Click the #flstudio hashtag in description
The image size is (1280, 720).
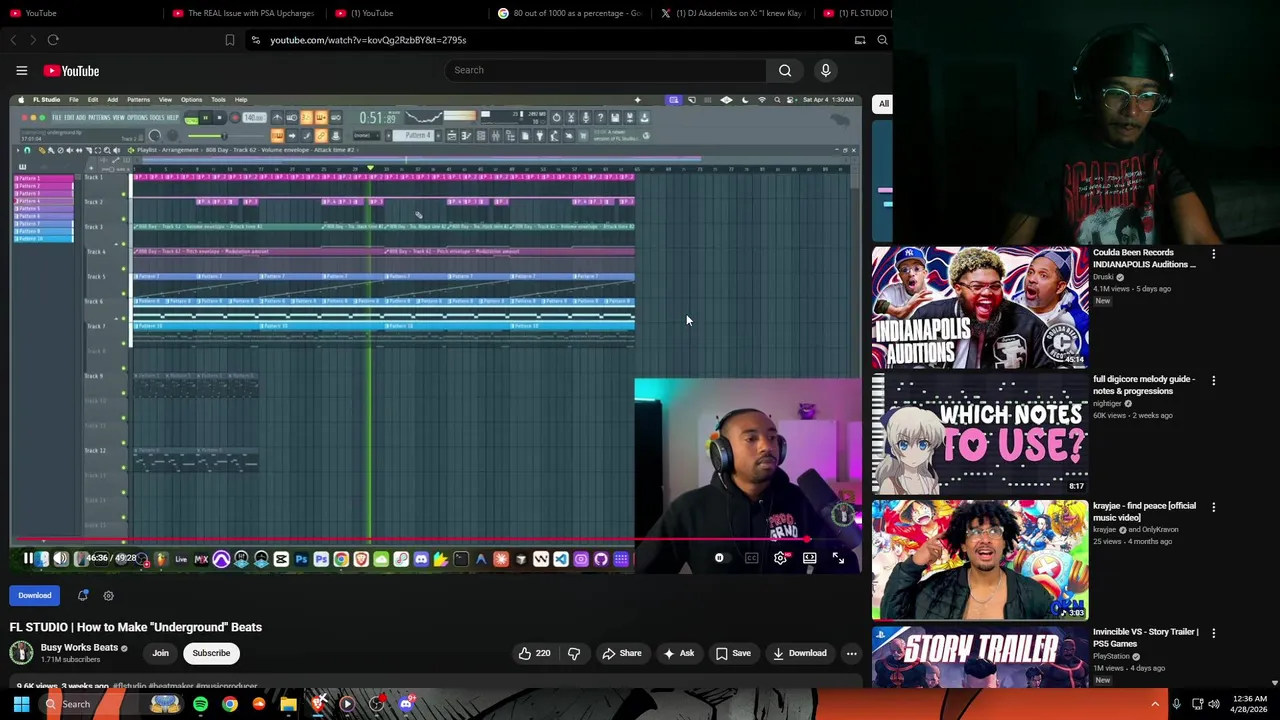click(x=132, y=686)
